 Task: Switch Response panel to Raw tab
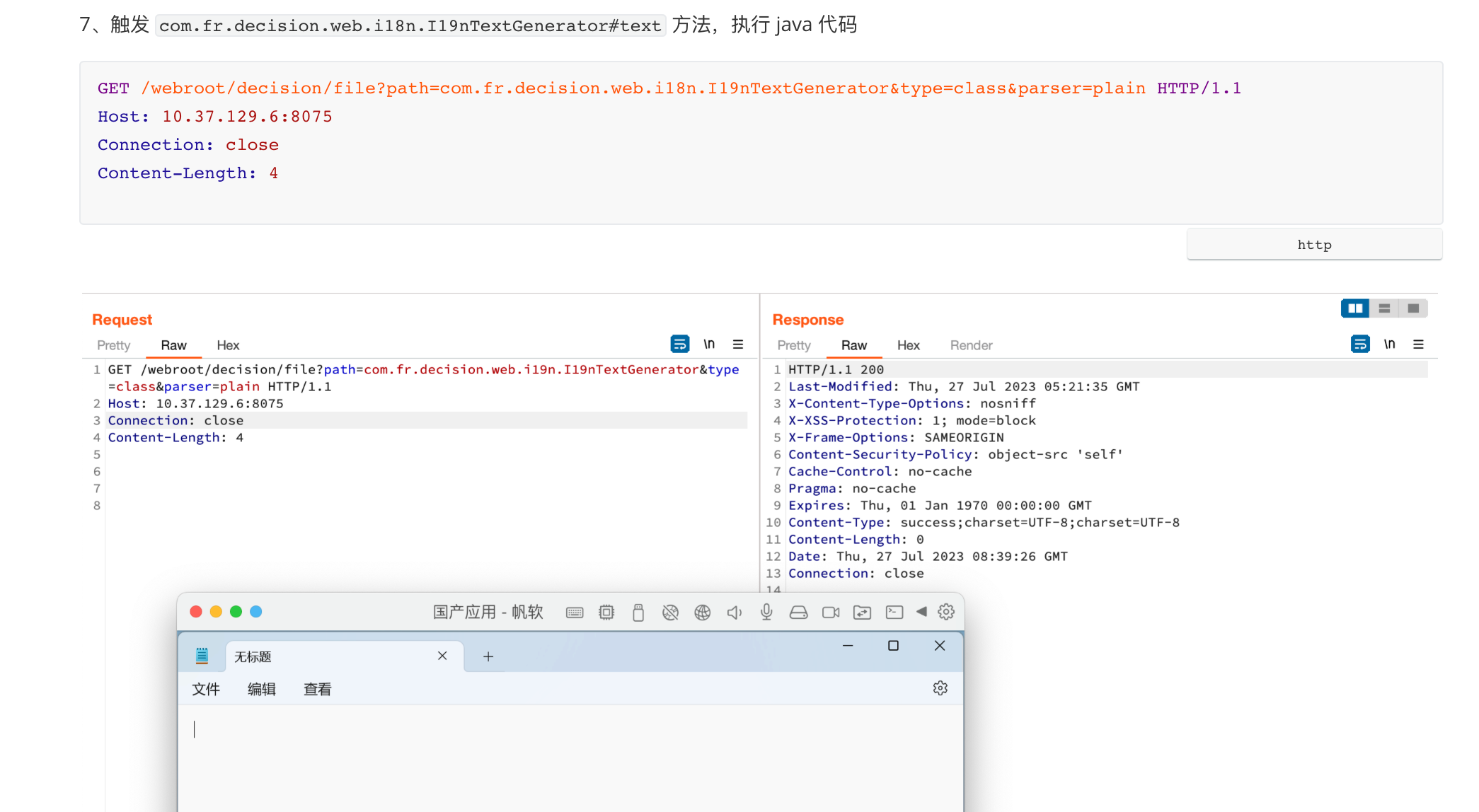pos(854,345)
